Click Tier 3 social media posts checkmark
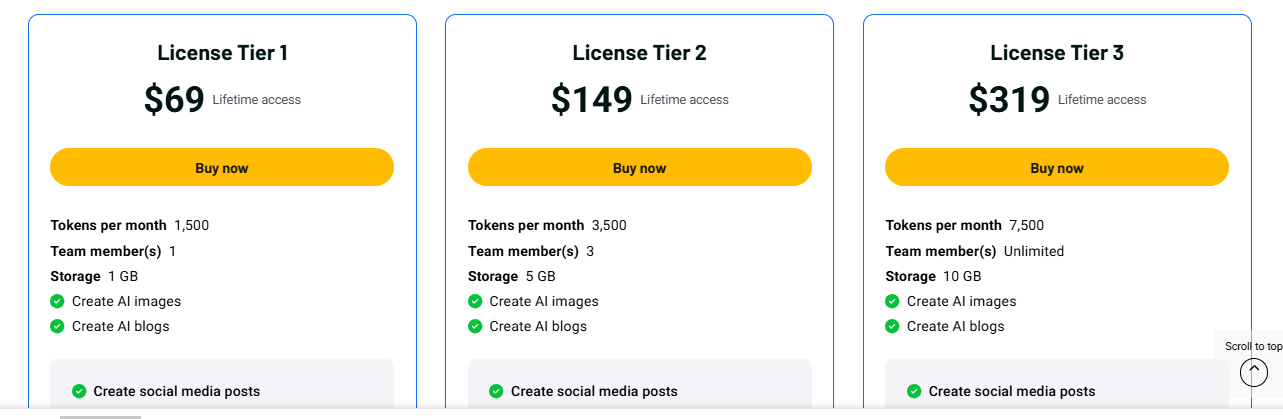1283x419 pixels. point(914,391)
